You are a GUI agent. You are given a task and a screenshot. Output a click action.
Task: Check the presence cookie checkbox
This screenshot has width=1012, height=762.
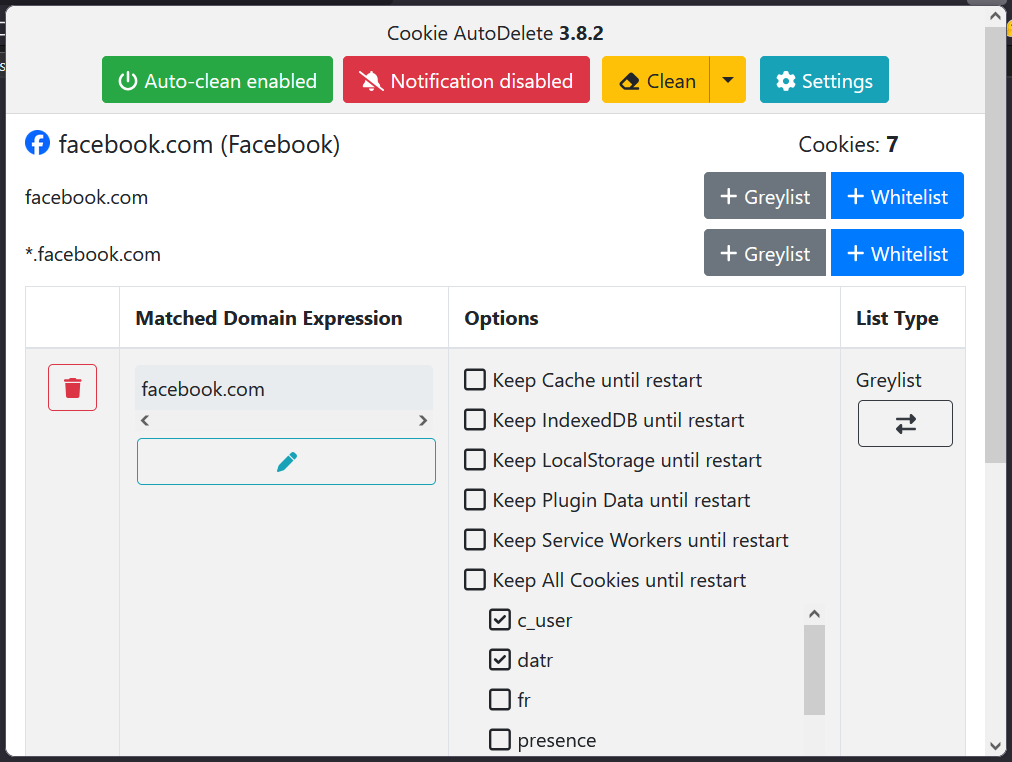click(500, 740)
